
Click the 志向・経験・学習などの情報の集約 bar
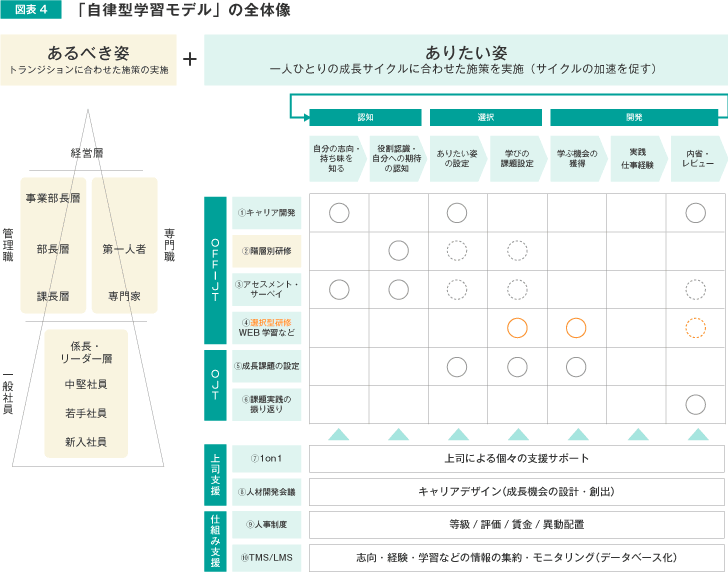coord(517,558)
